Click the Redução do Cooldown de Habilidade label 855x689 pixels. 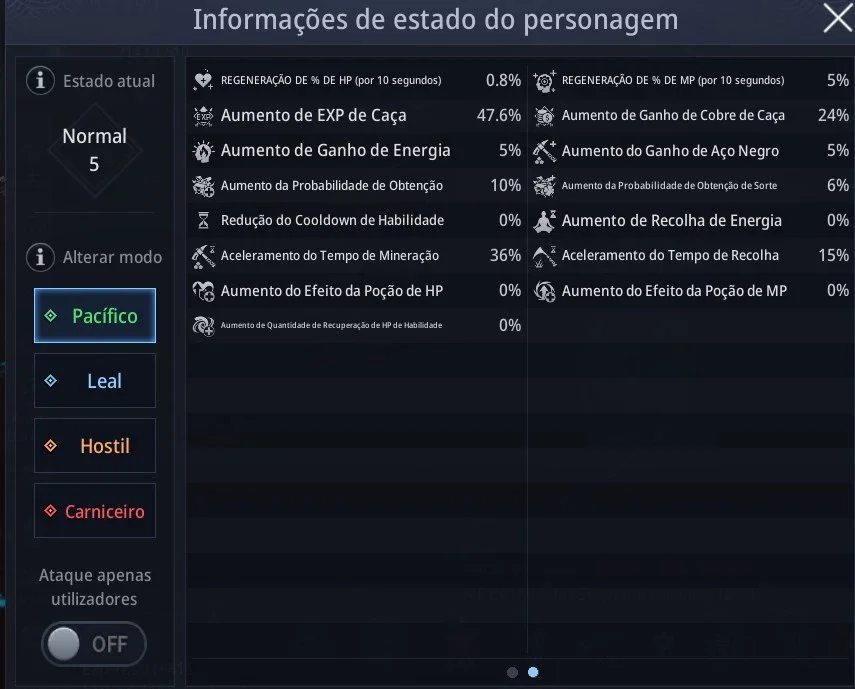tap(332, 220)
